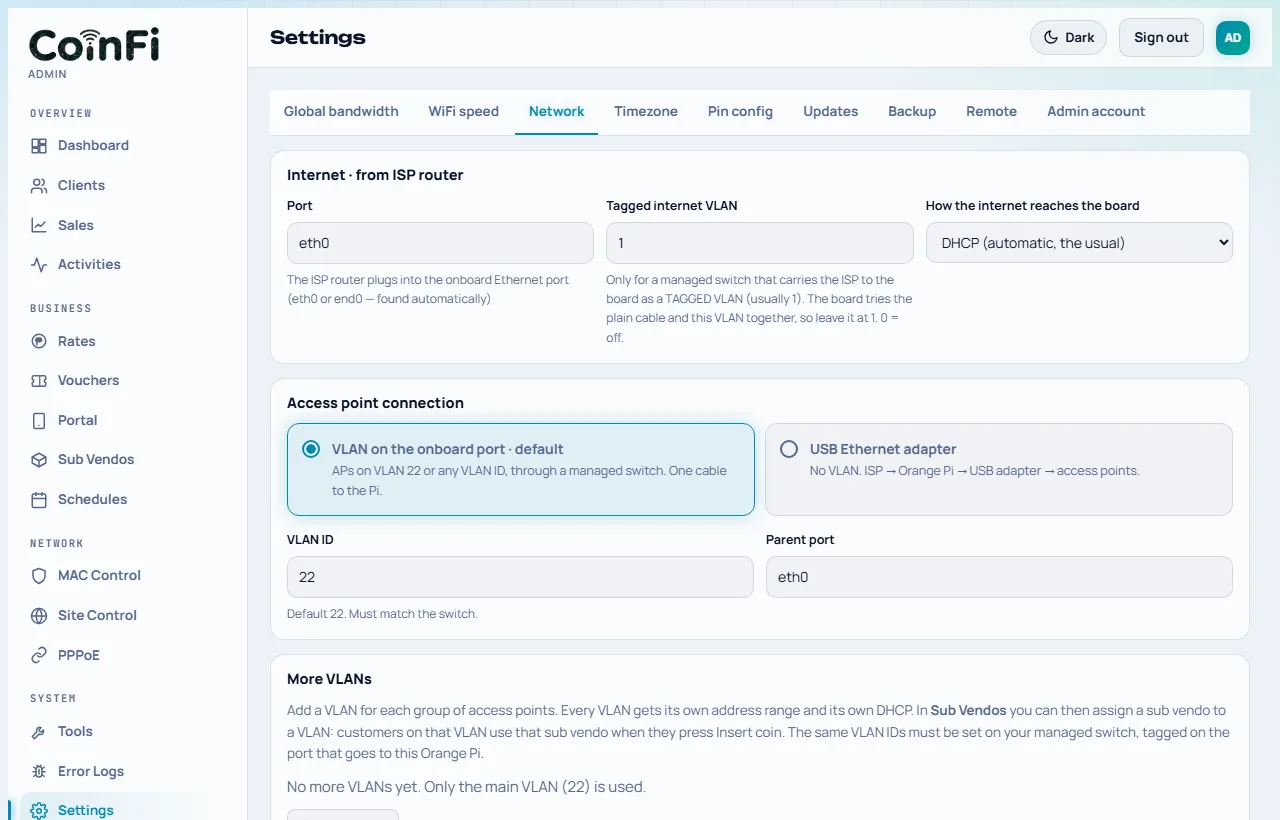This screenshot has height=820, width=1280.
Task: Click the Activities pulse icon
Action: (x=39, y=265)
